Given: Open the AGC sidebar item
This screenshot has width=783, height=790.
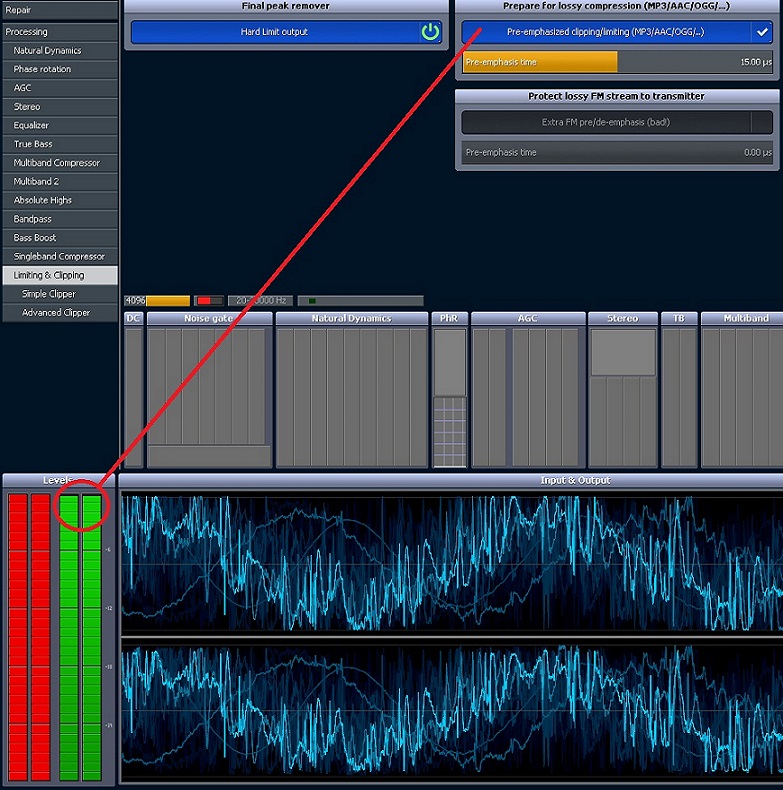Looking at the screenshot, I should (60, 88).
